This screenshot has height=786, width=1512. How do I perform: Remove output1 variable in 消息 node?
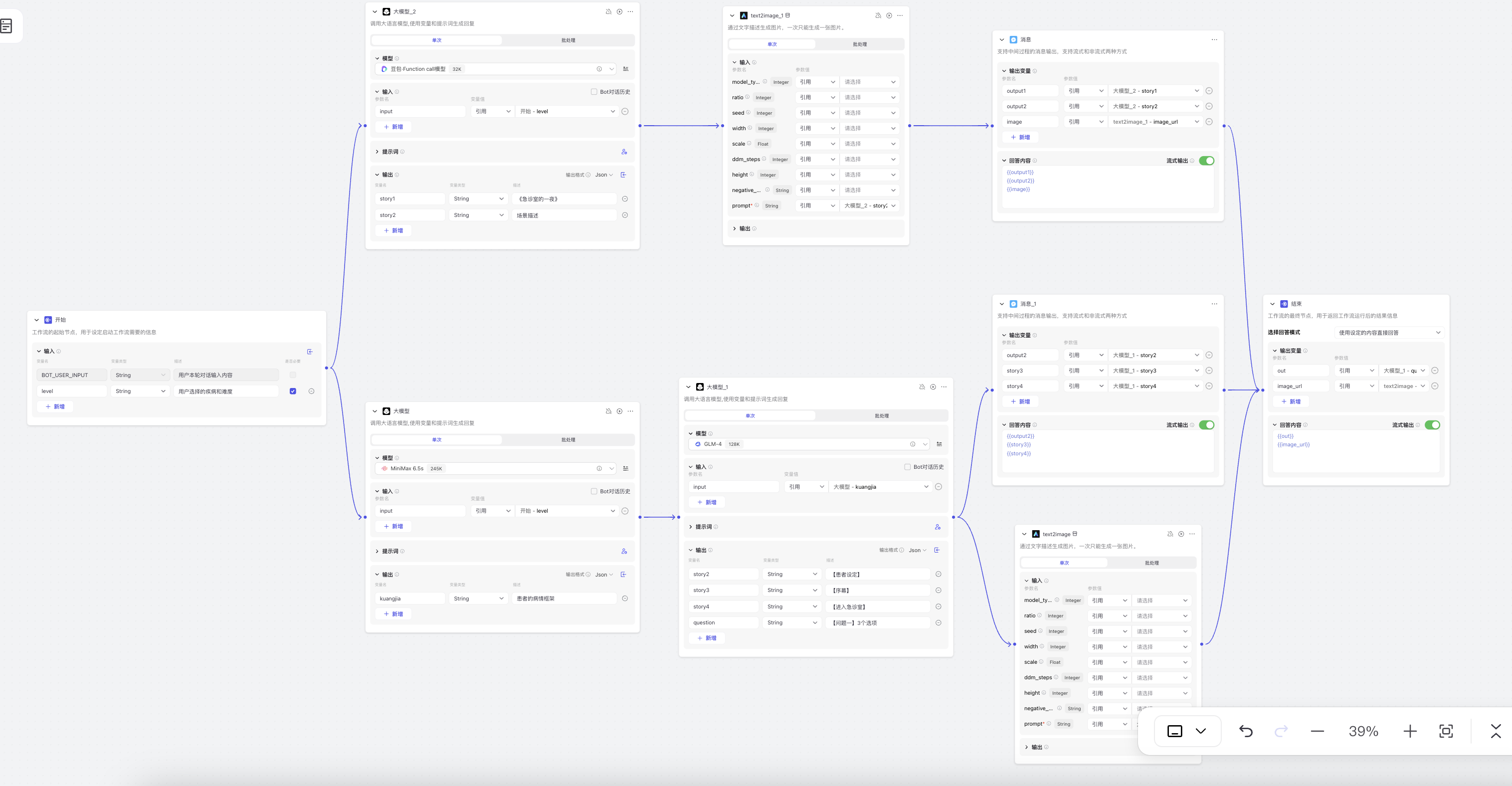click(1209, 91)
